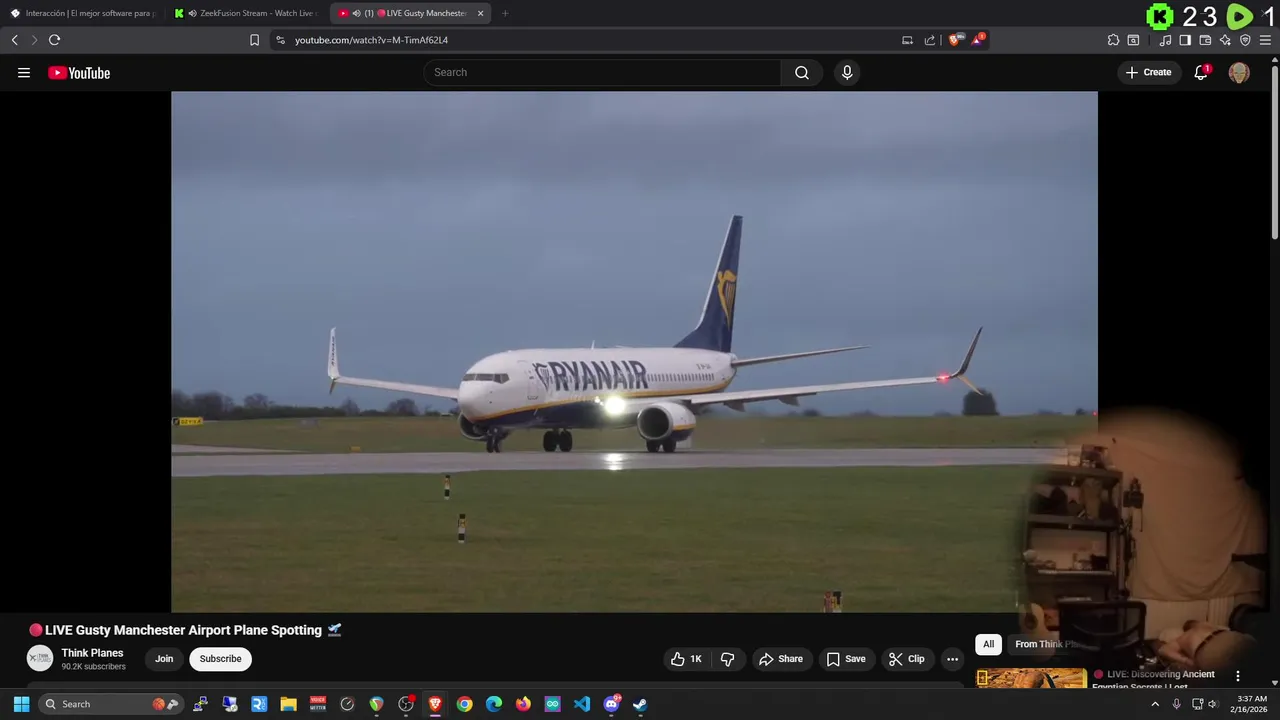This screenshot has width=1280, height=720.
Task: Launch Microsoft Edge from taskbar
Action: (494, 704)
